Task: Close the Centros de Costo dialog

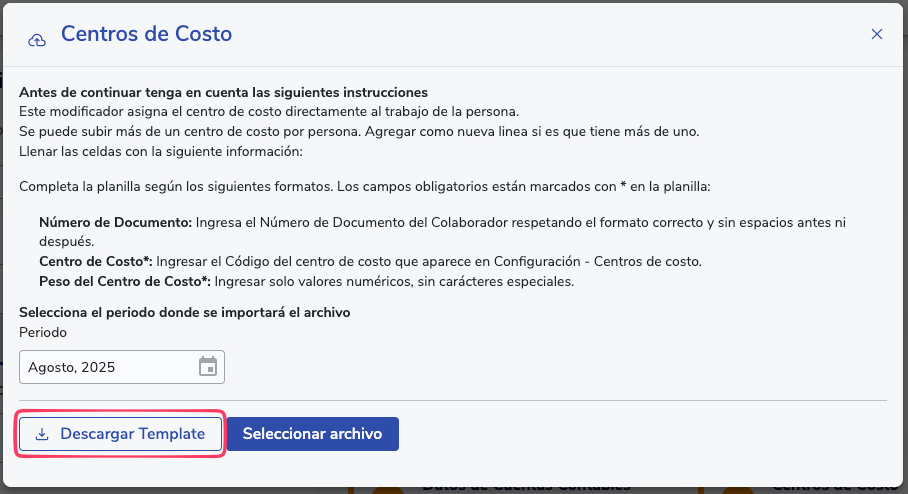Action: tap(877, 34)
